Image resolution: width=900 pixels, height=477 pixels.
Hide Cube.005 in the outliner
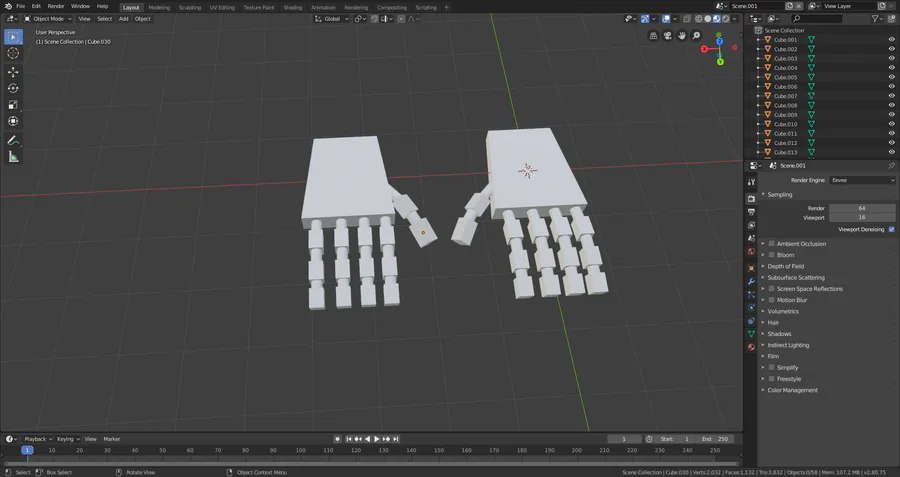[891, 77]
